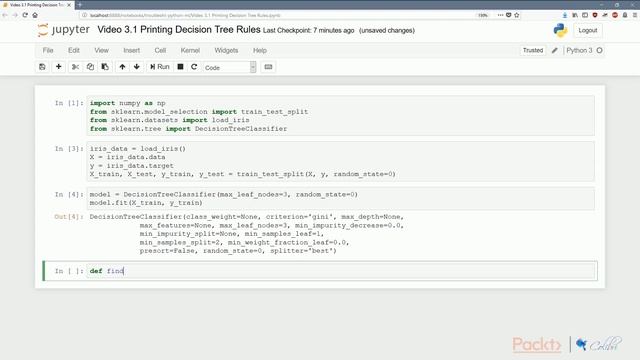Open the Firefox hamburger menu
Image resolution: width=640 pixels, height=360 pixels.
(635, 15)
